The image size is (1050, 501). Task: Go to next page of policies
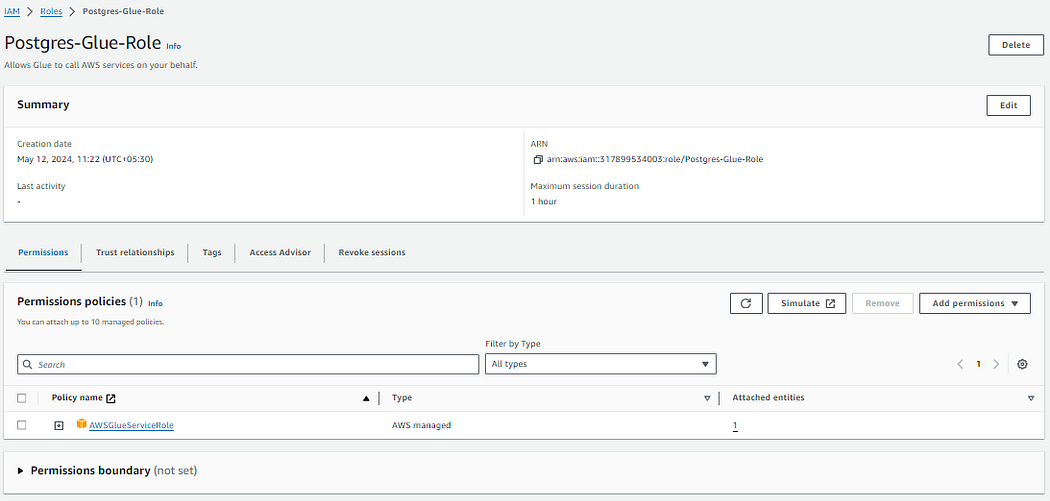coord(996,364)
